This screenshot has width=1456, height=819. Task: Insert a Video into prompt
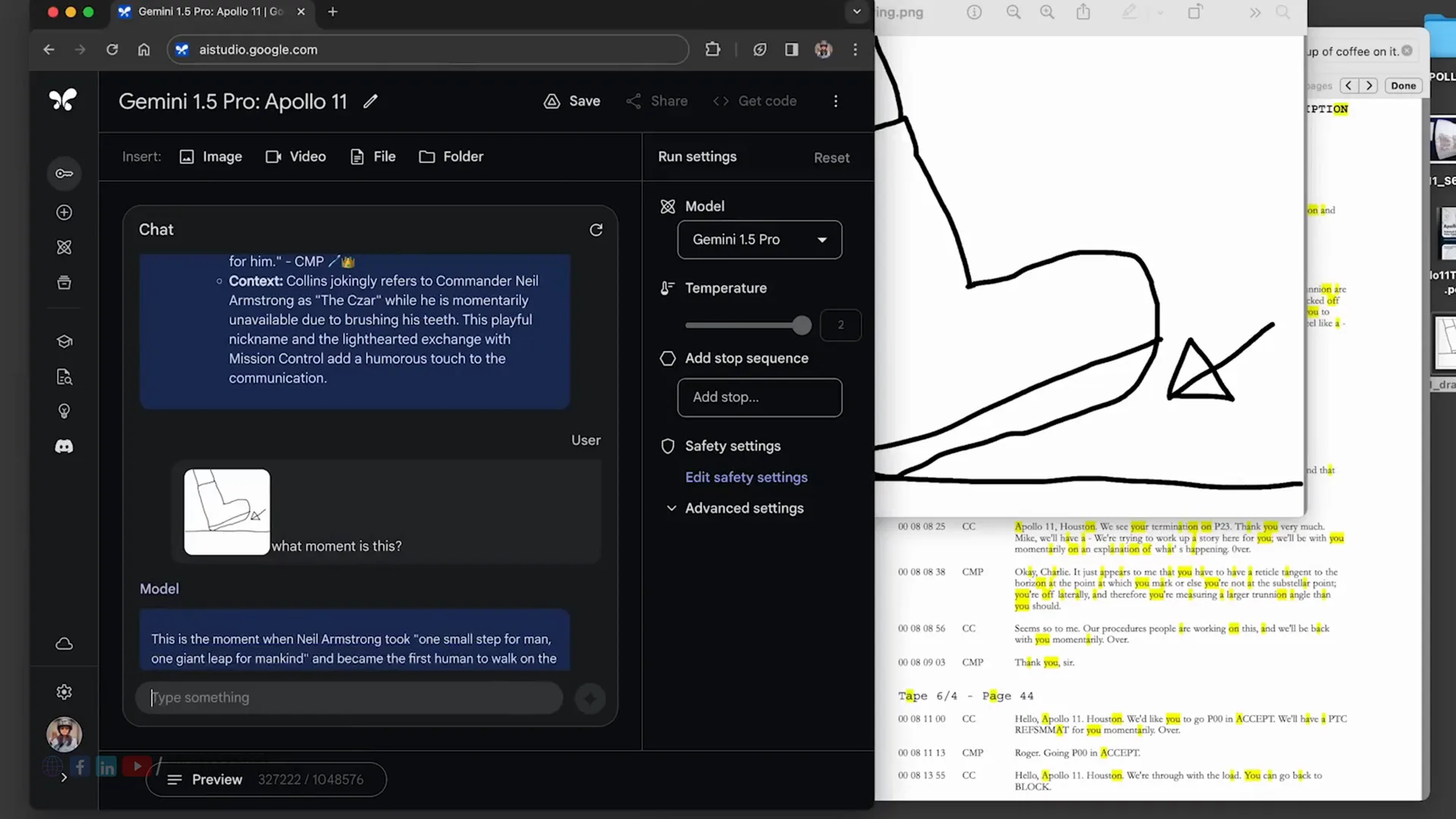point(296,157)
